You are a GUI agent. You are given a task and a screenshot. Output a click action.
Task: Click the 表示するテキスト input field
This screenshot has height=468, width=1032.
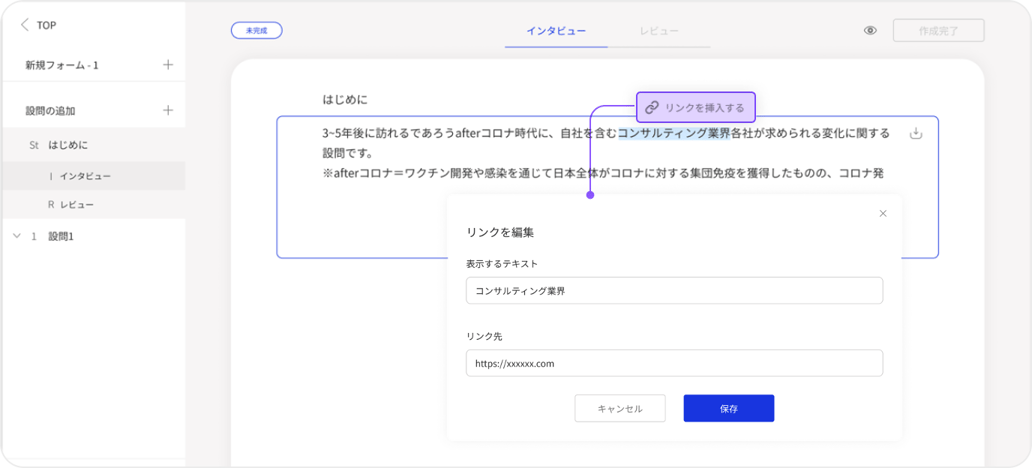pyautogui.click(x=674, y=291)
